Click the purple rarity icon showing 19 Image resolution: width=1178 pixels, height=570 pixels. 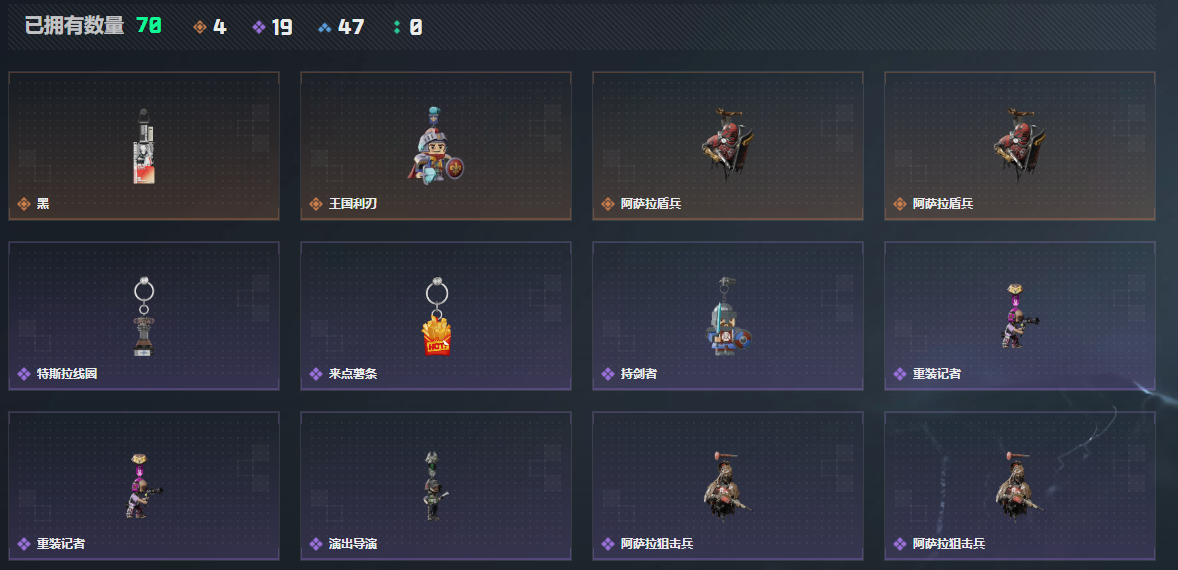(259, 27)
